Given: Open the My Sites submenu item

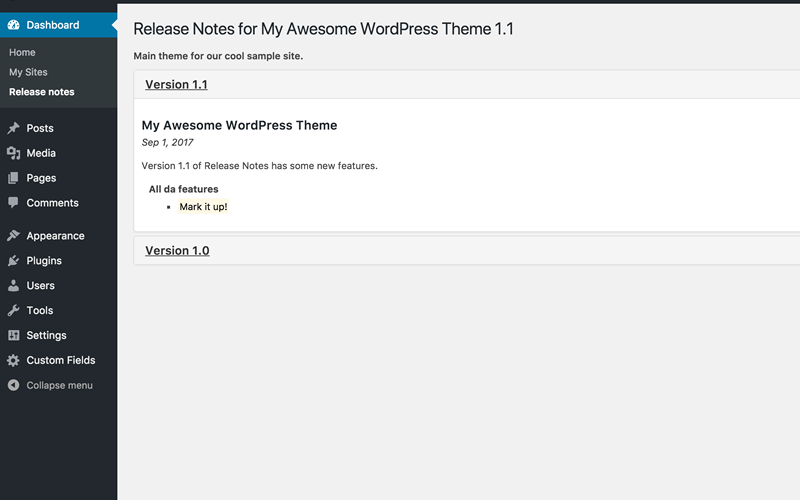Looking at the screenshot, I should [x=28, y=72].
